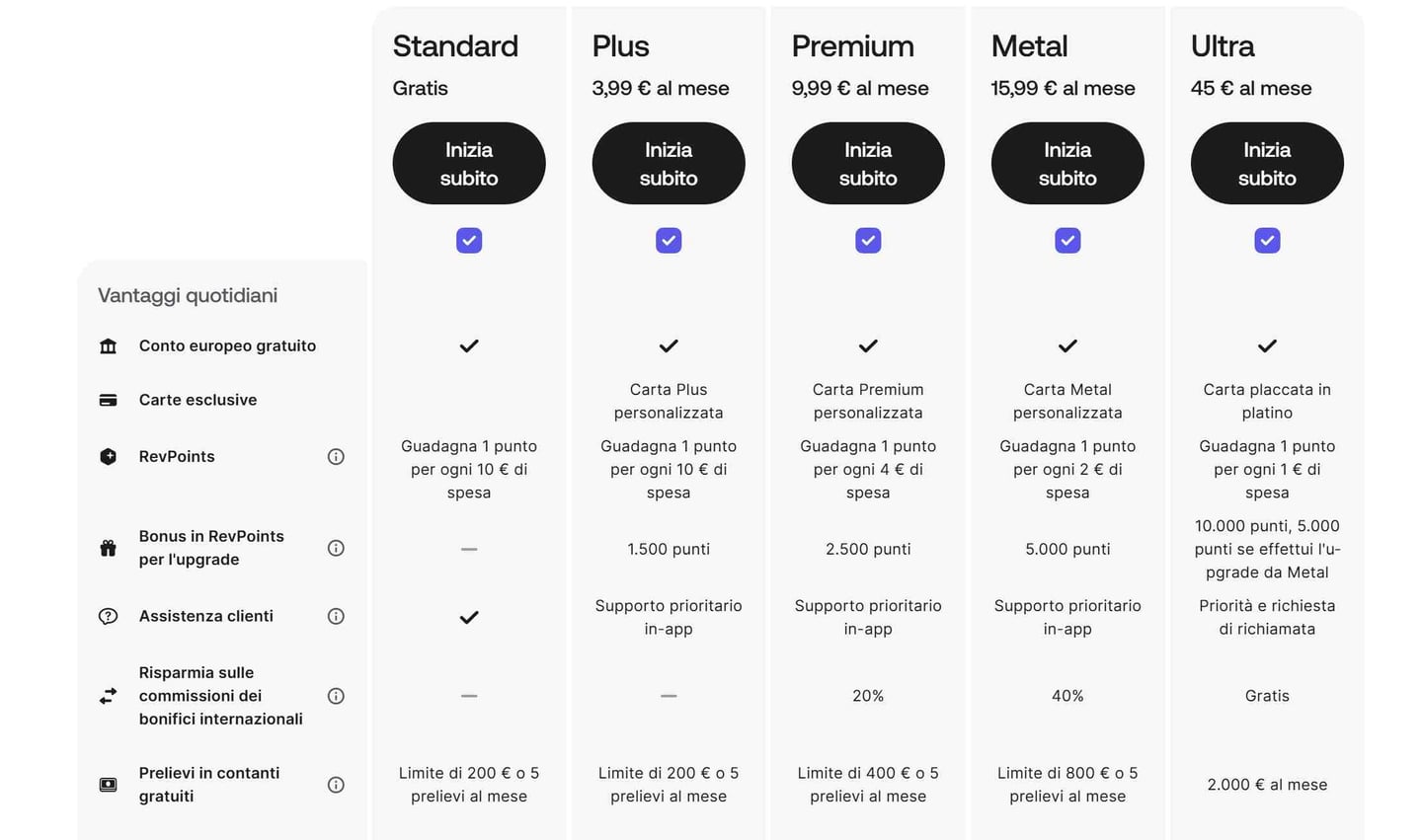1422x840 pixels.
Task: Open info for Risparmia sulle commissioni
Action: 336,696
